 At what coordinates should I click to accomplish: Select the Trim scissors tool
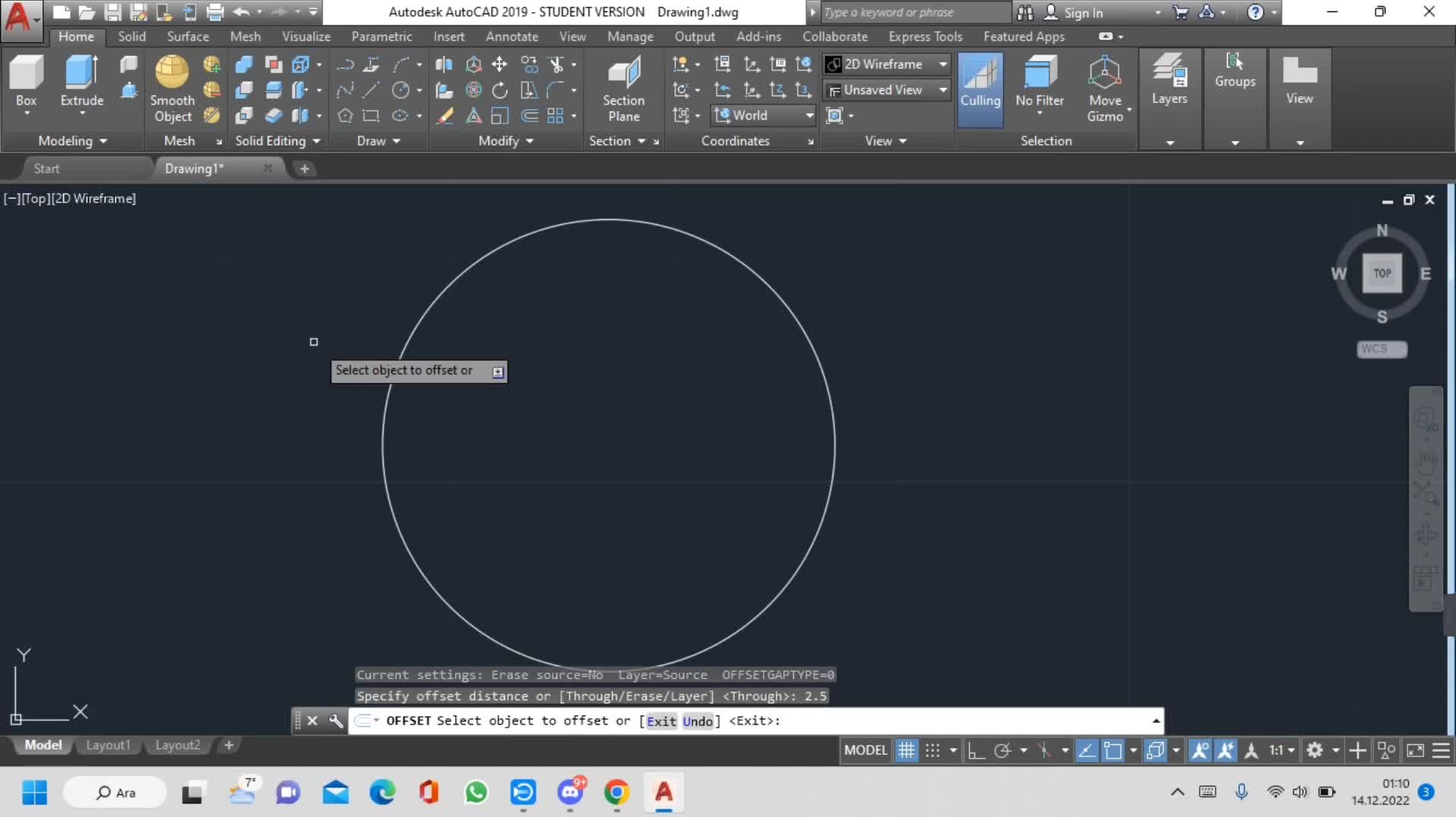pyautogui.click(x=557, y=64)
